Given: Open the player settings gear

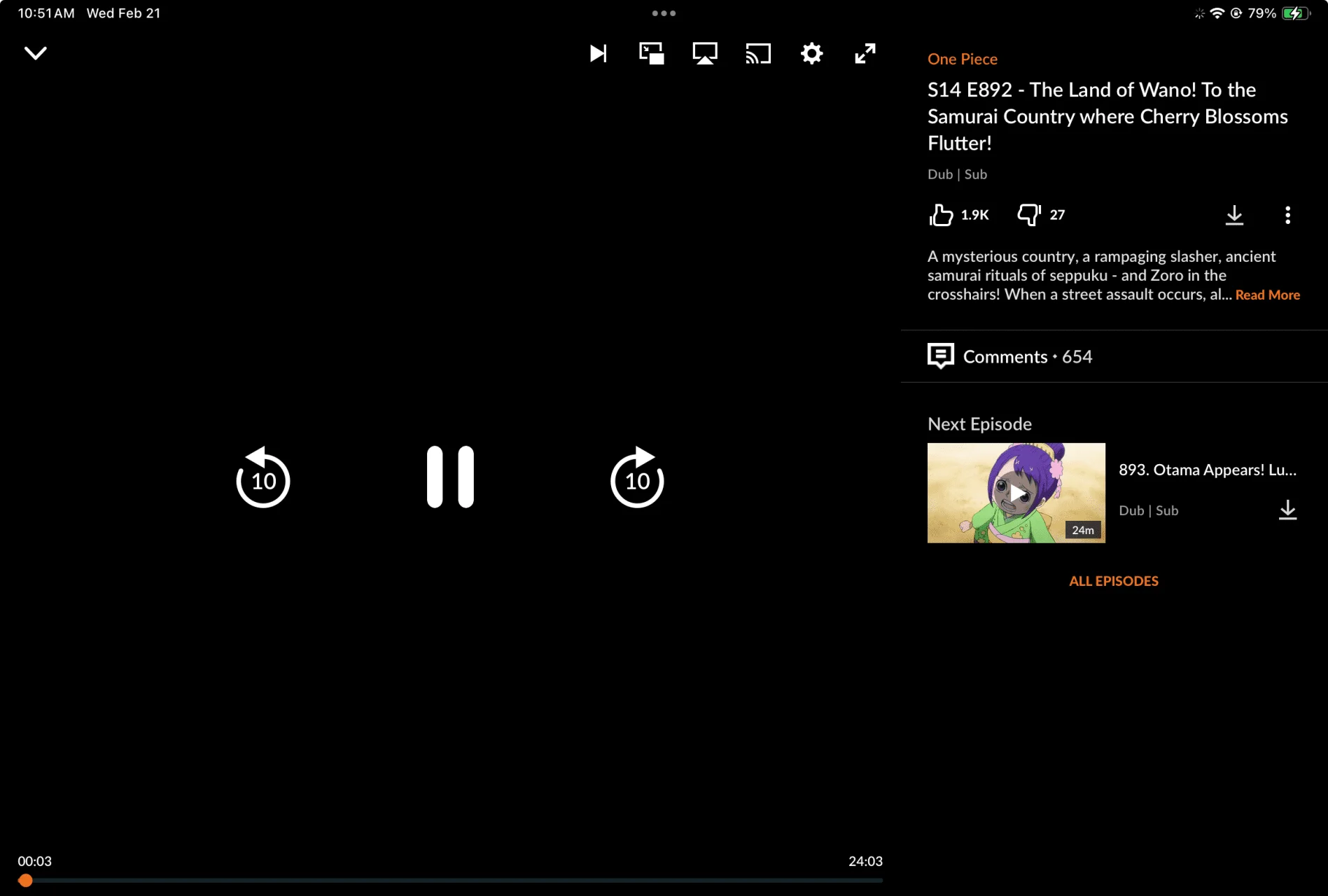Looking at the screenshot, I should (811, 54).
